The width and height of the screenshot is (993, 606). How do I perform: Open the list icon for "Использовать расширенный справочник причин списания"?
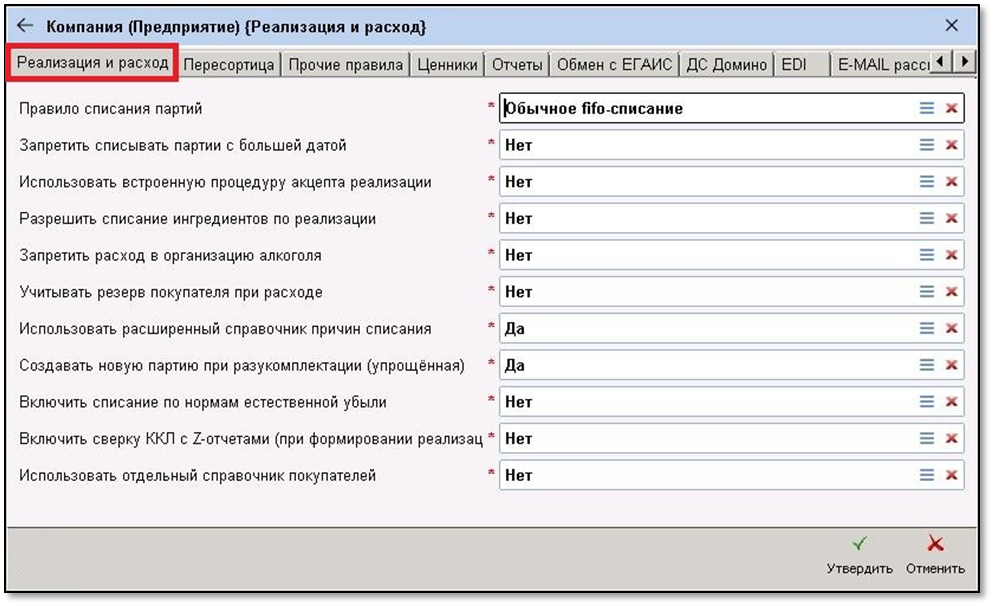928,328
